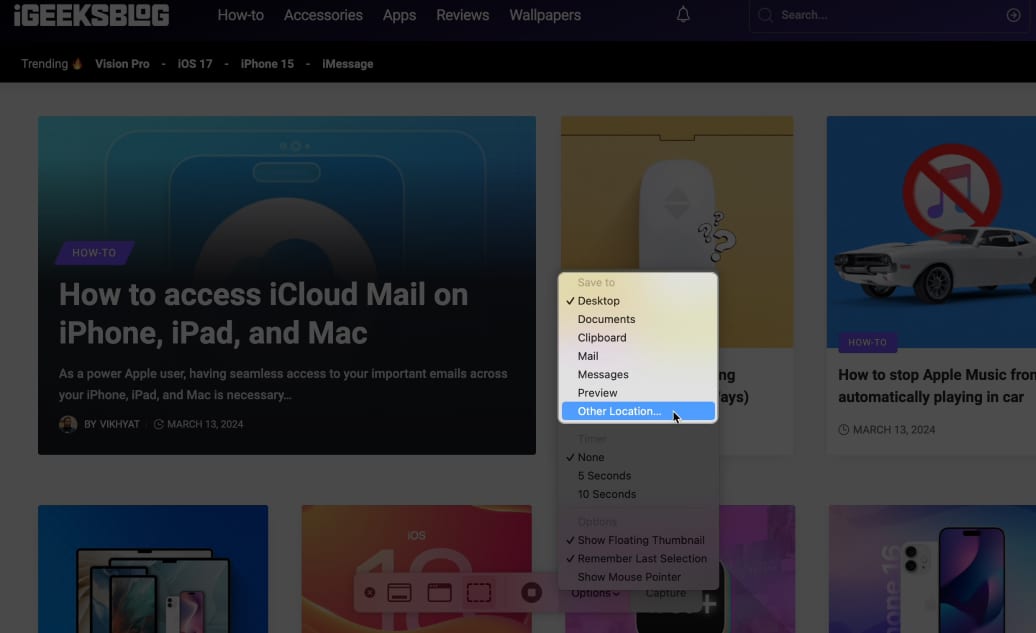This screenshot has height=633, width=1036.
Task: Select Capture Selected Portion dashed-rectangle icon
Action: [479, 593]
